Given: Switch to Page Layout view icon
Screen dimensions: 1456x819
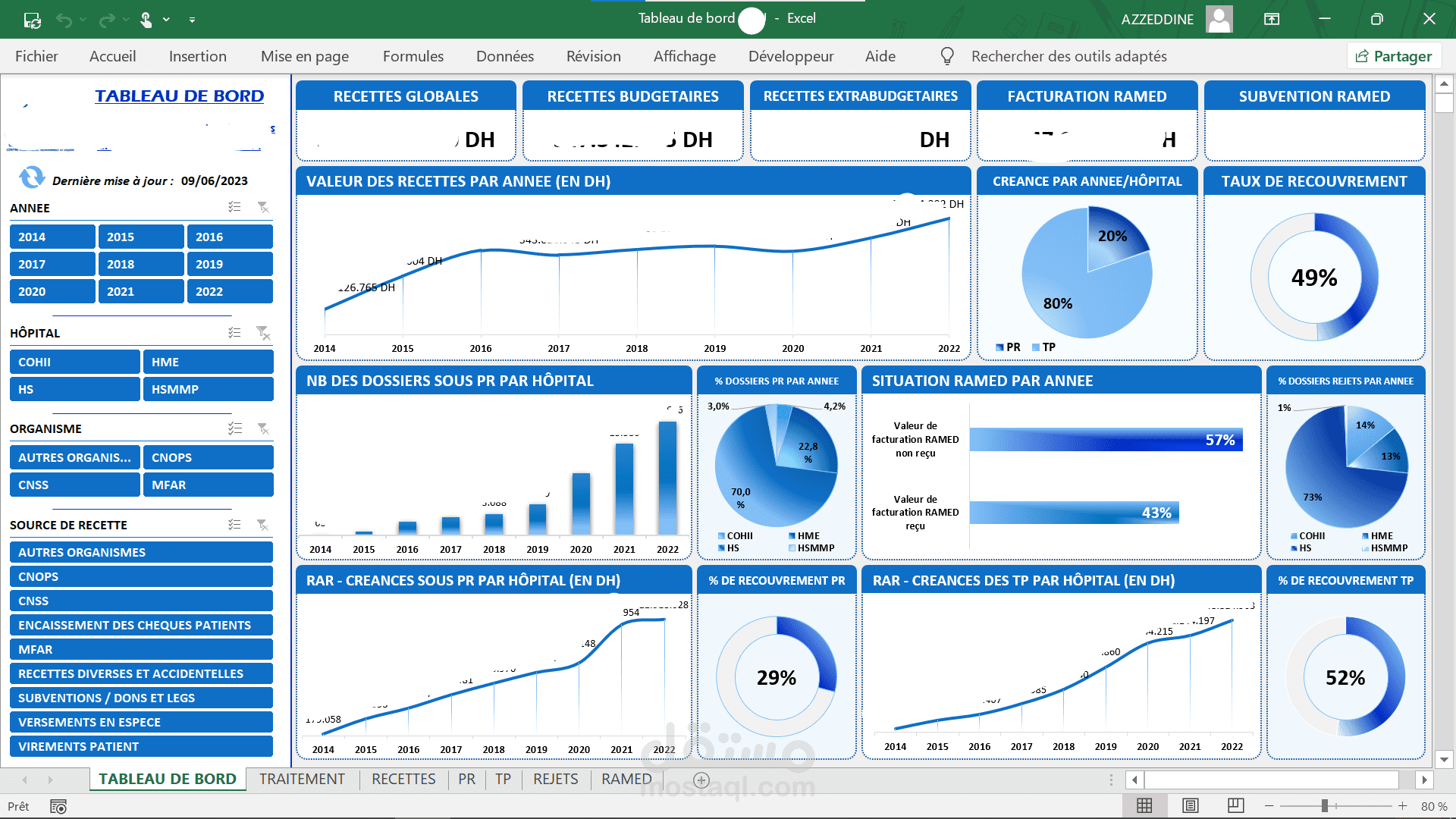Looking at the screenshot, I should click(x=1191, y=805).
